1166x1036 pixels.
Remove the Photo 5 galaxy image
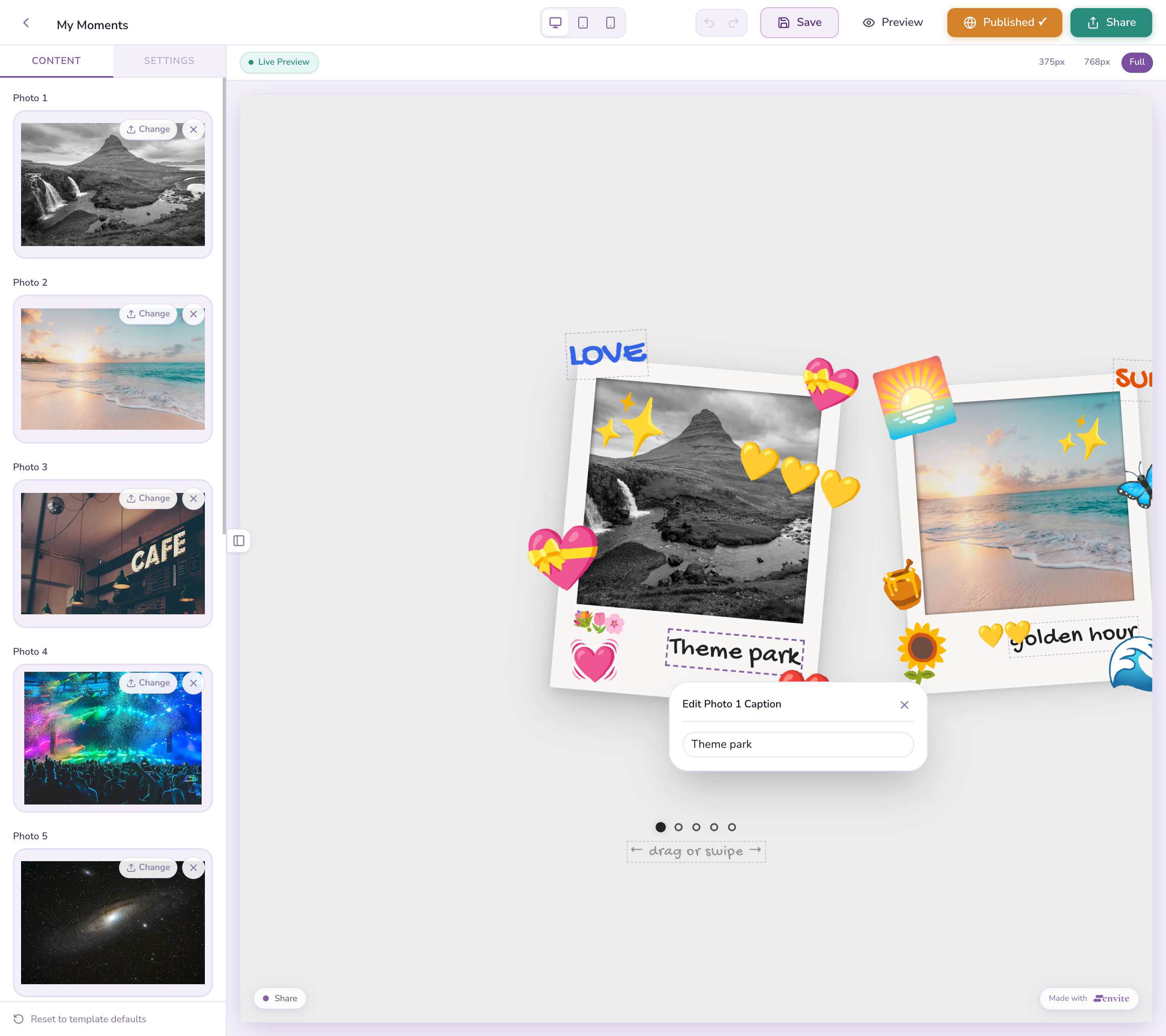point(194,867)
